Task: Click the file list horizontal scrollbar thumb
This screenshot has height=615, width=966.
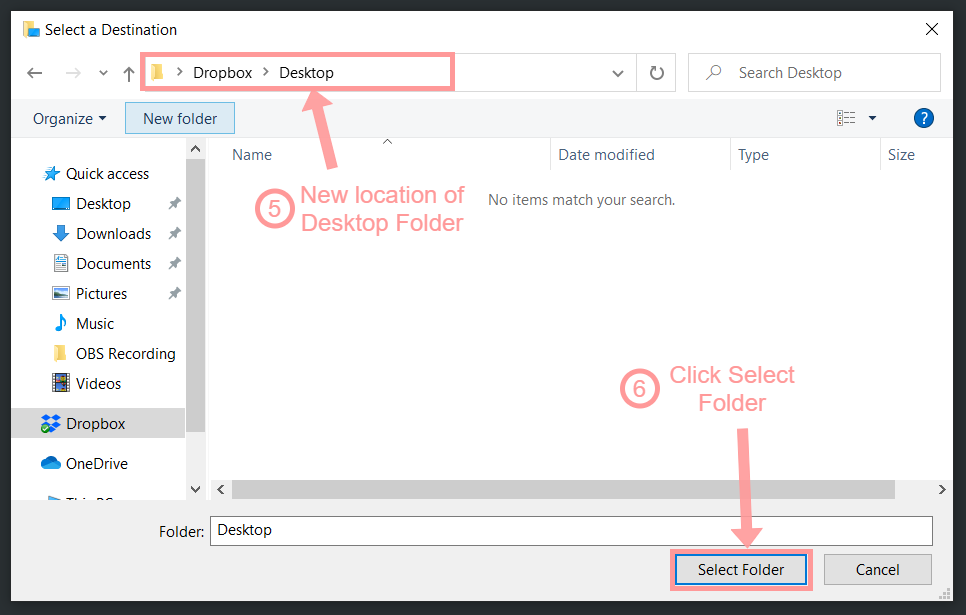Action: 563,490
